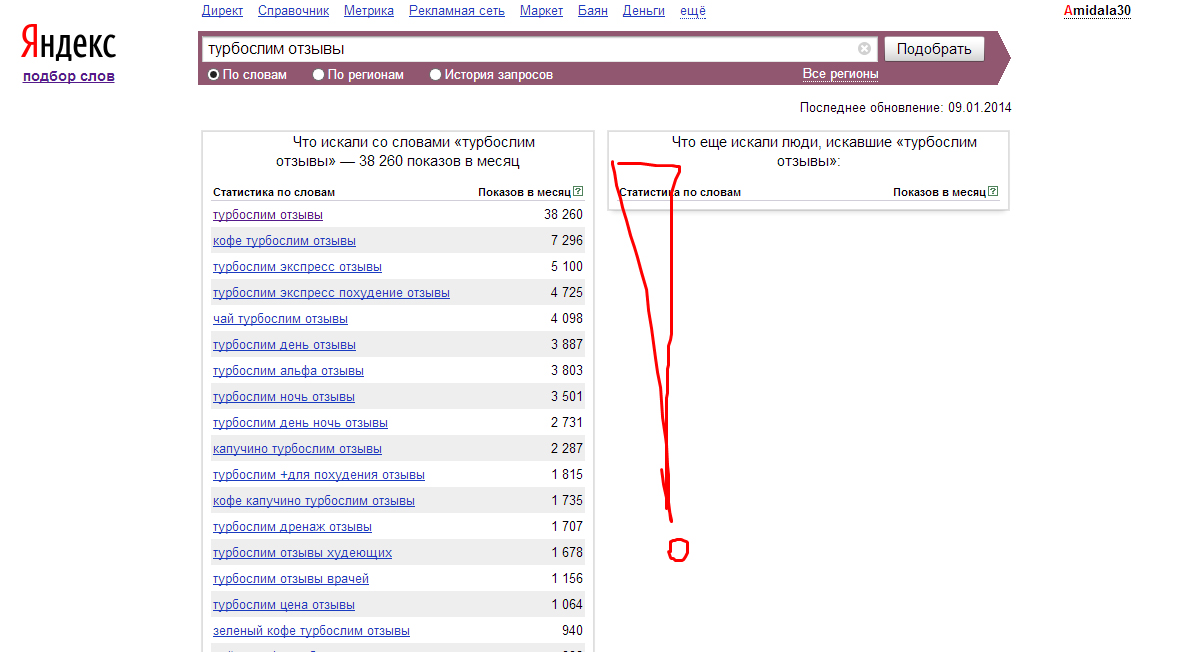Open the Баян service link
1187x652 pixels.
click(593, 11)
